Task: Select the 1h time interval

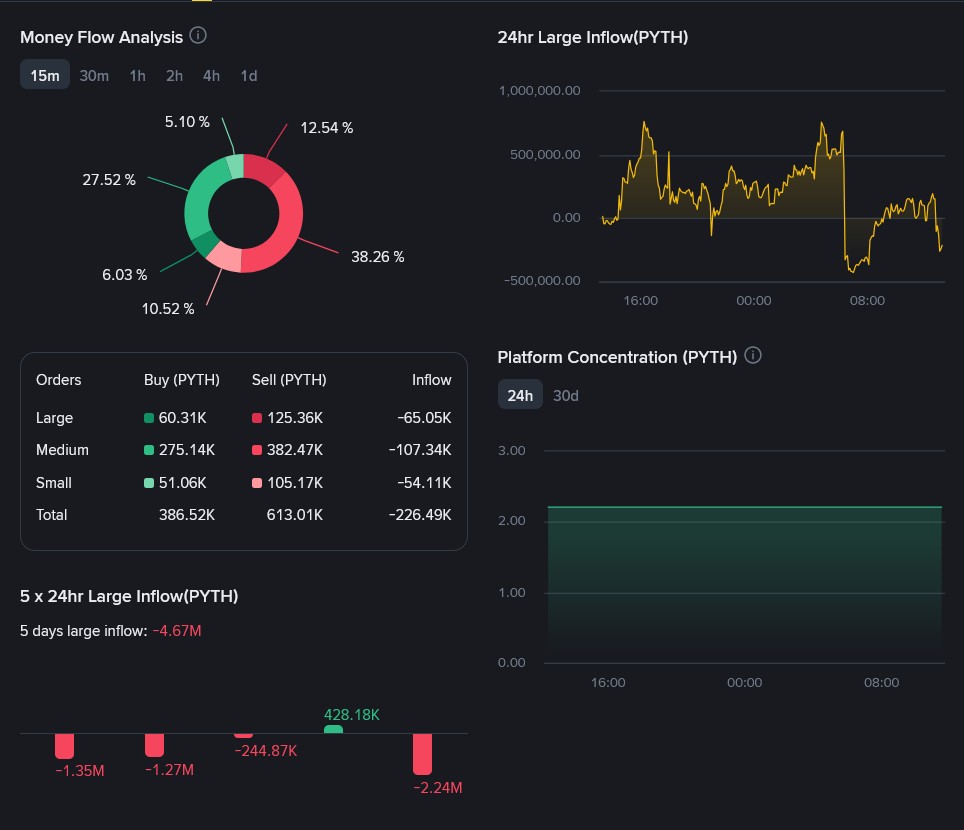Action: pos(137,76)
